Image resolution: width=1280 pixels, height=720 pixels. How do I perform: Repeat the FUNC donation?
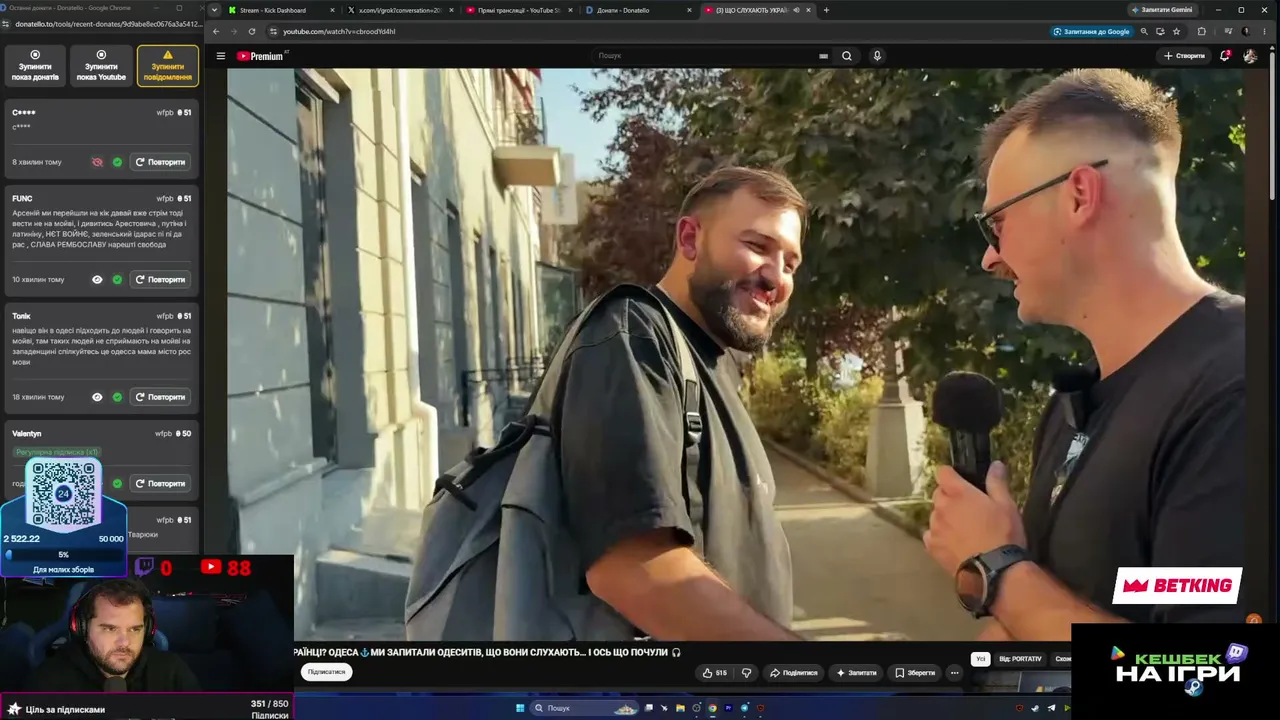click(x=160, y=280)
